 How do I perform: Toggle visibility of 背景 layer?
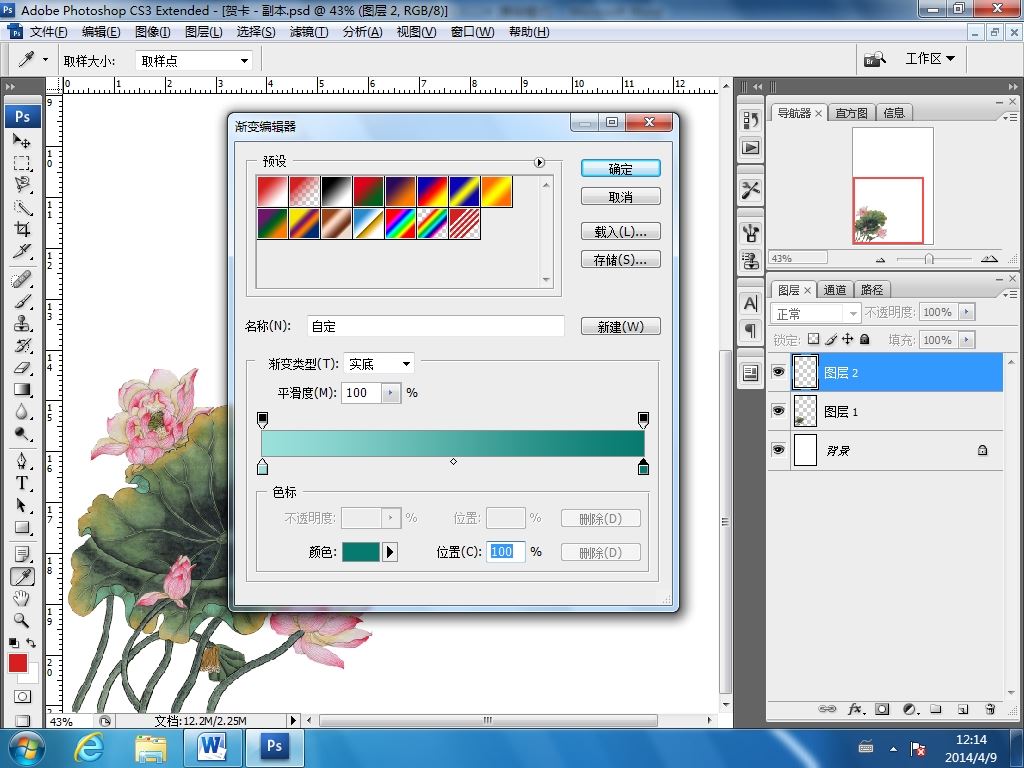pyautogui.click(x=778, y=450)
